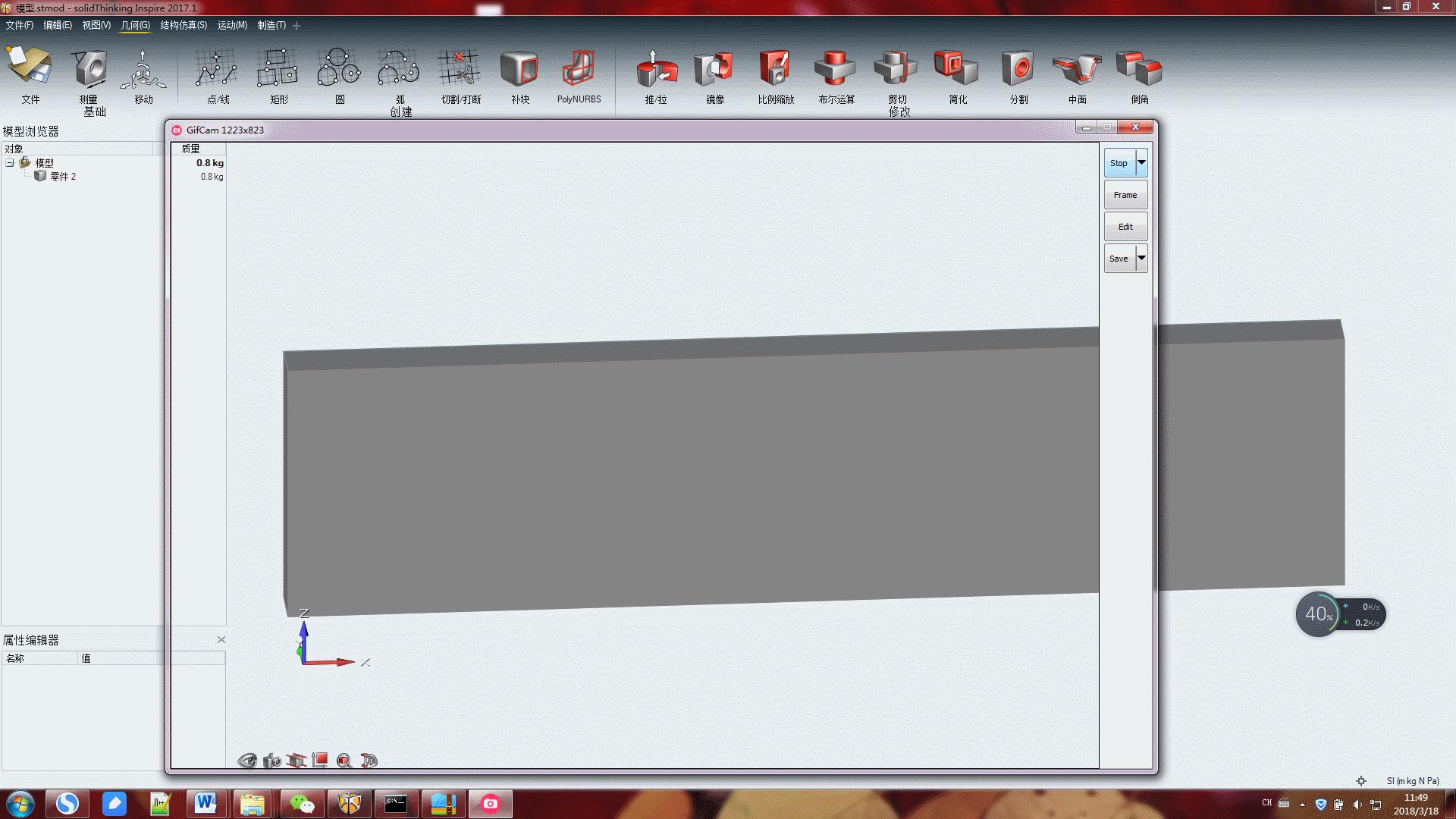Open the Stop button dropdown arrow

point(1141,163)
